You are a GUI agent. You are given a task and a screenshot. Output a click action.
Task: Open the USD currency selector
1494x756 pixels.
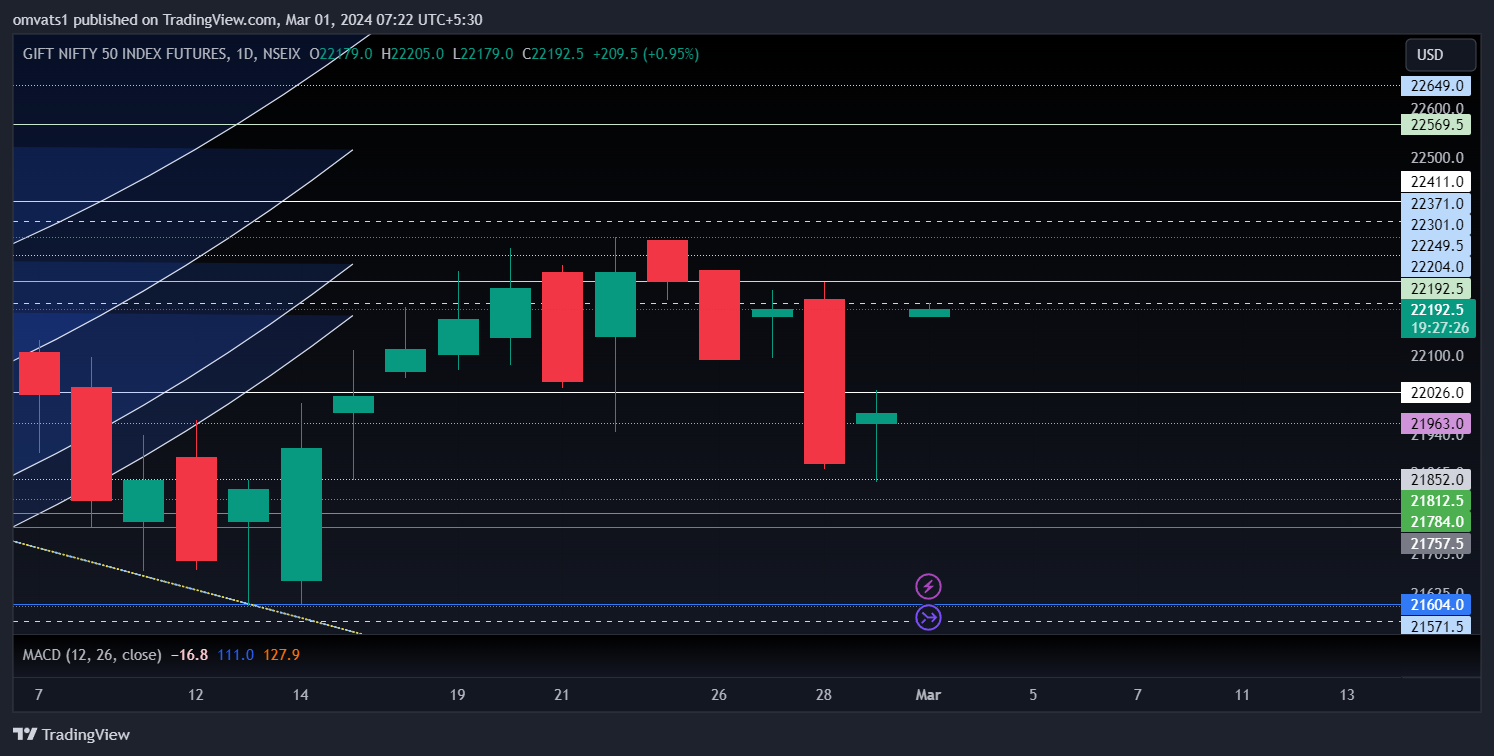pos(1440,55)
